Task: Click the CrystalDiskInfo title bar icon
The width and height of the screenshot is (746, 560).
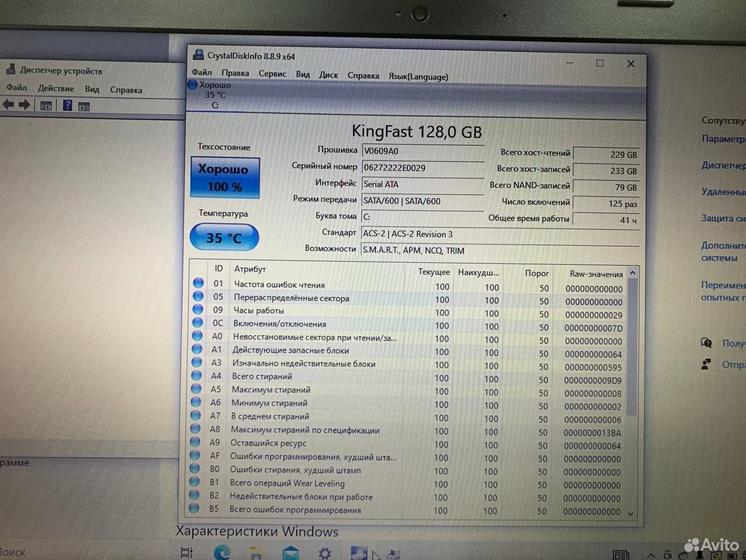Action: 198,55
